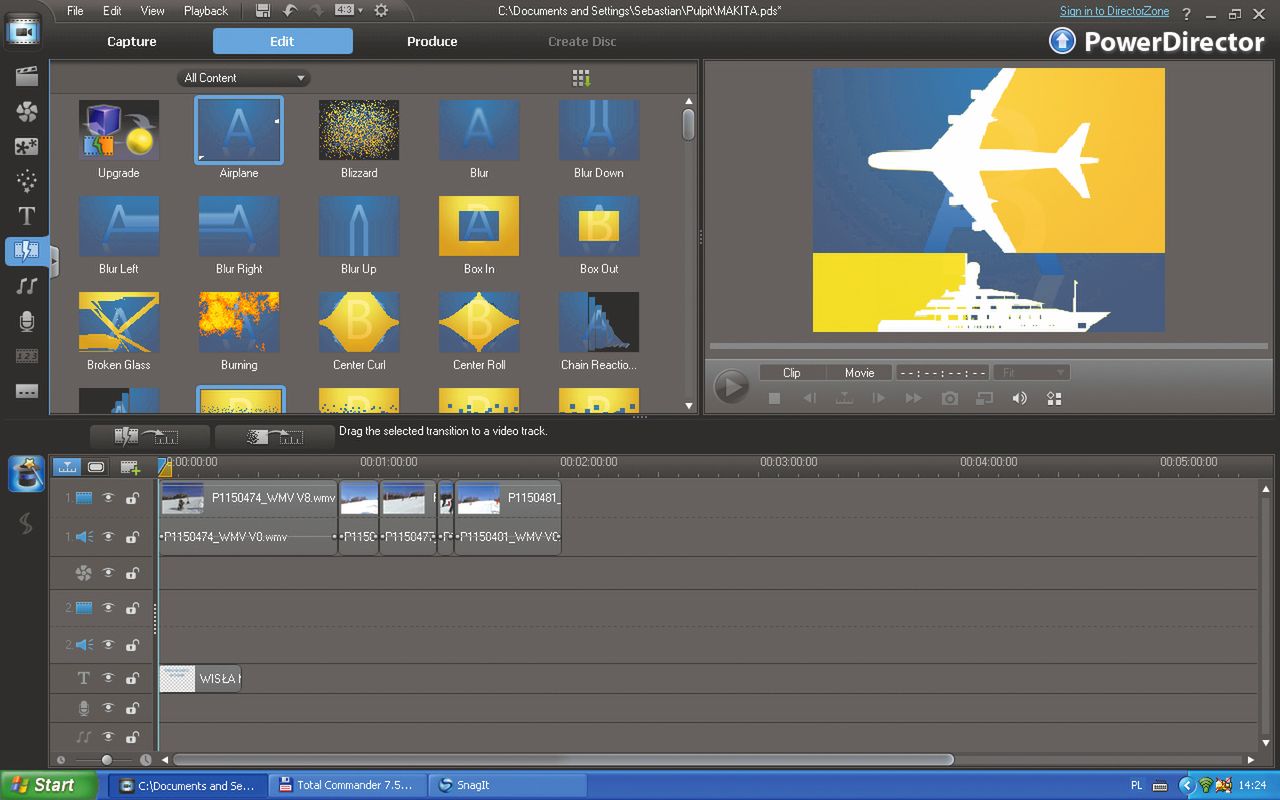
Task: Select Movie preview mode button
Action: (x=860, y=372)
